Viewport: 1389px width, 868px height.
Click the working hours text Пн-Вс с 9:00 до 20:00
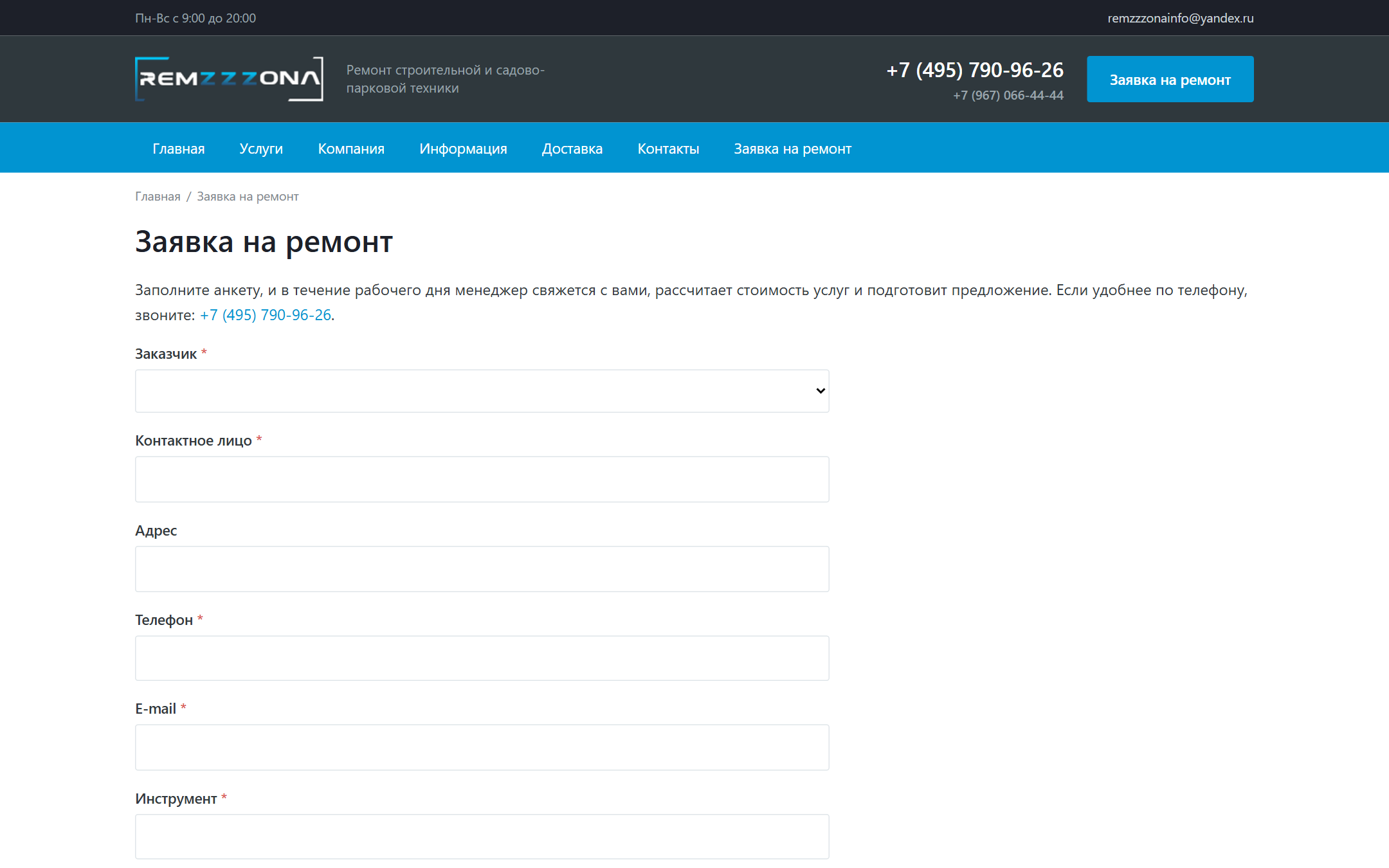coord(195,18)
